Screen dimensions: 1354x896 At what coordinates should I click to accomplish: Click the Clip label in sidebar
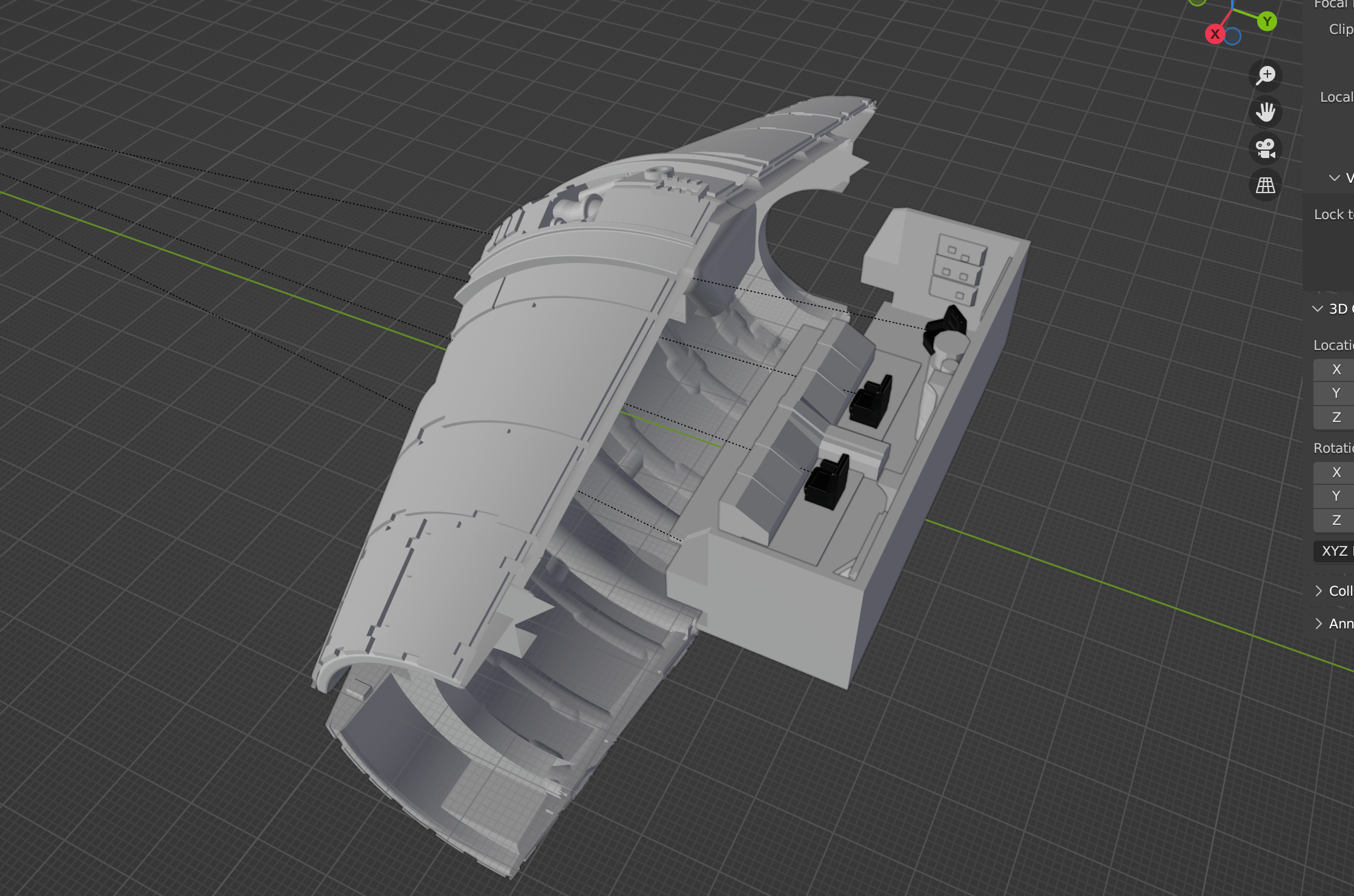(x=1341, y=29)
